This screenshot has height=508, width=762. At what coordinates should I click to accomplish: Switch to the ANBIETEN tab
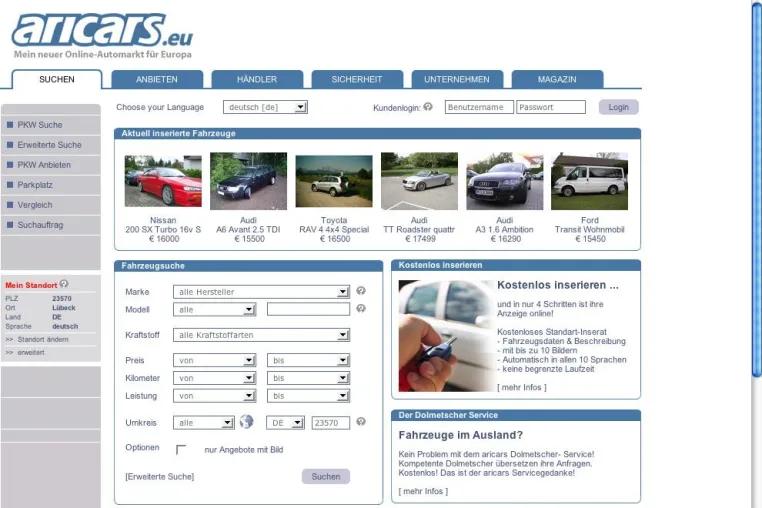tap(157, 79)
